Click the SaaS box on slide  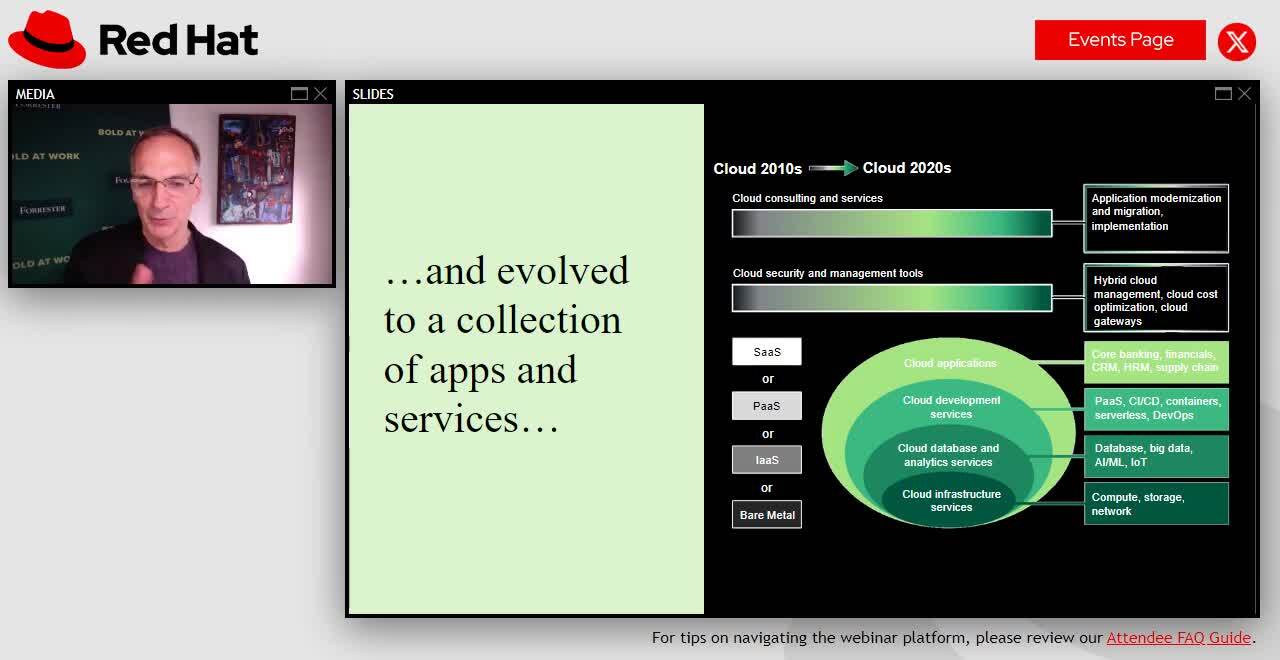point(767,352)
